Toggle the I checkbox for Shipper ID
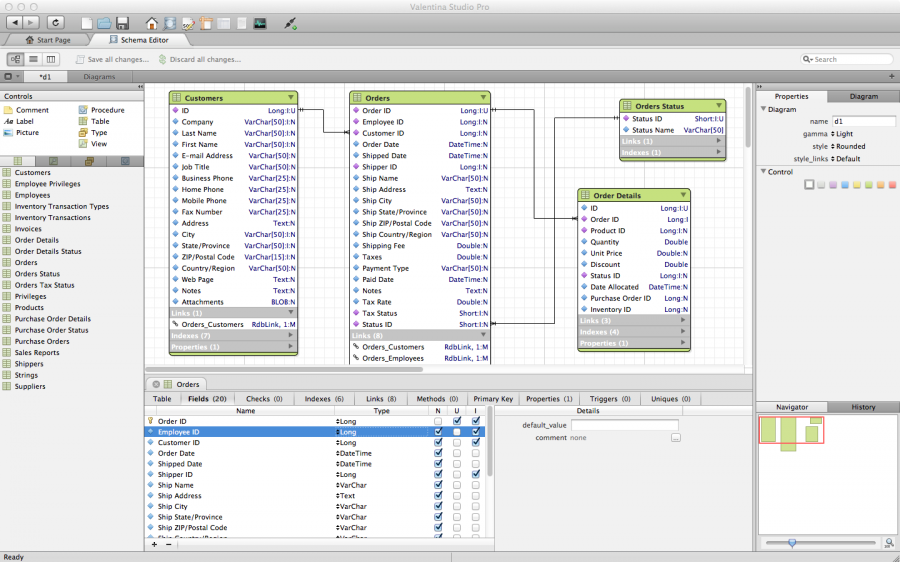 point(476,475)
